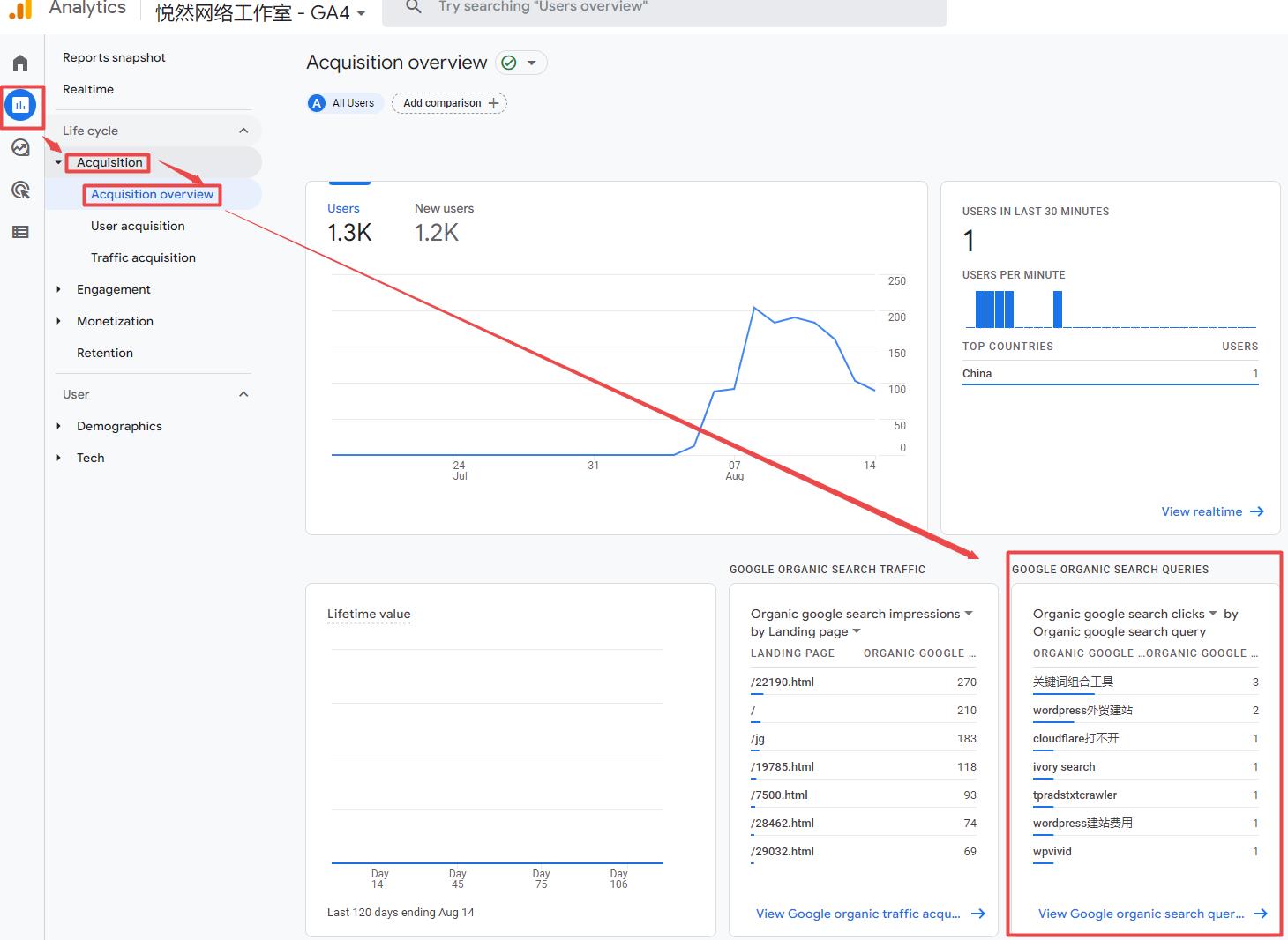Open the Configure table icon
1288x940 pixels.
pyautogui.click(x=20, y=232)
